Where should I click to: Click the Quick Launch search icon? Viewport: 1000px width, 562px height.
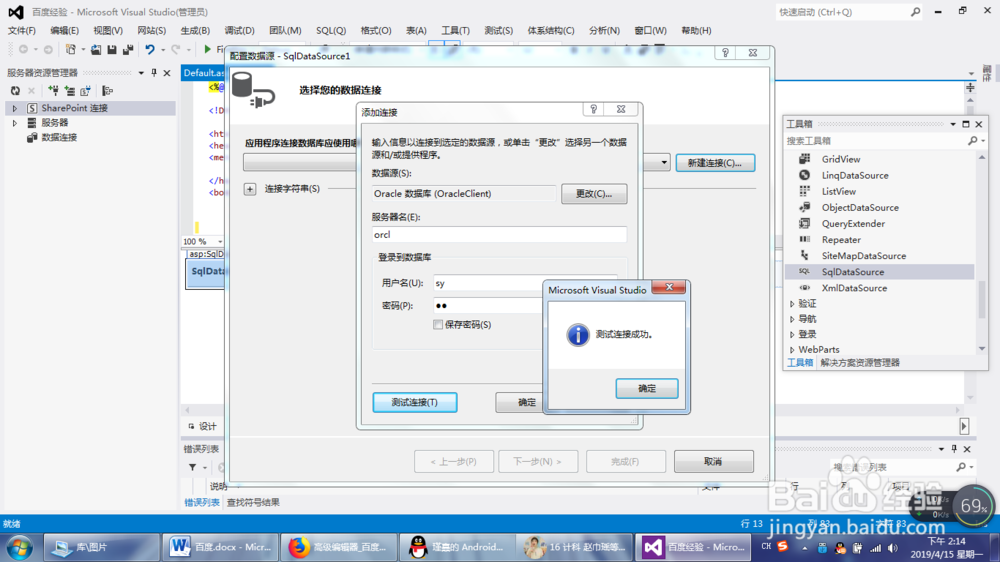click(915, 11)
